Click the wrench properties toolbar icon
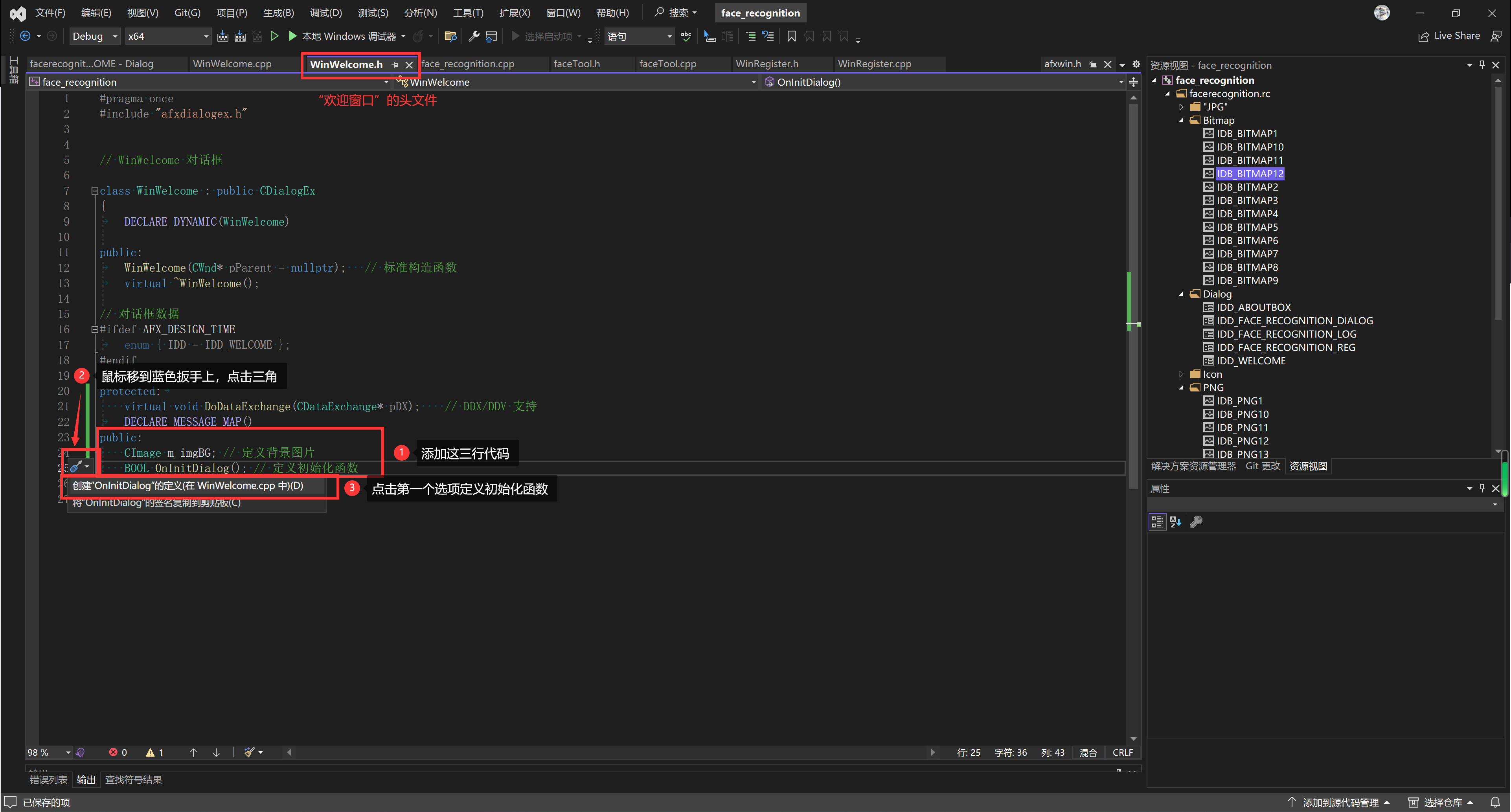Screen dimensions: 1511x812 pyautogui.click(x=473, y=37)
